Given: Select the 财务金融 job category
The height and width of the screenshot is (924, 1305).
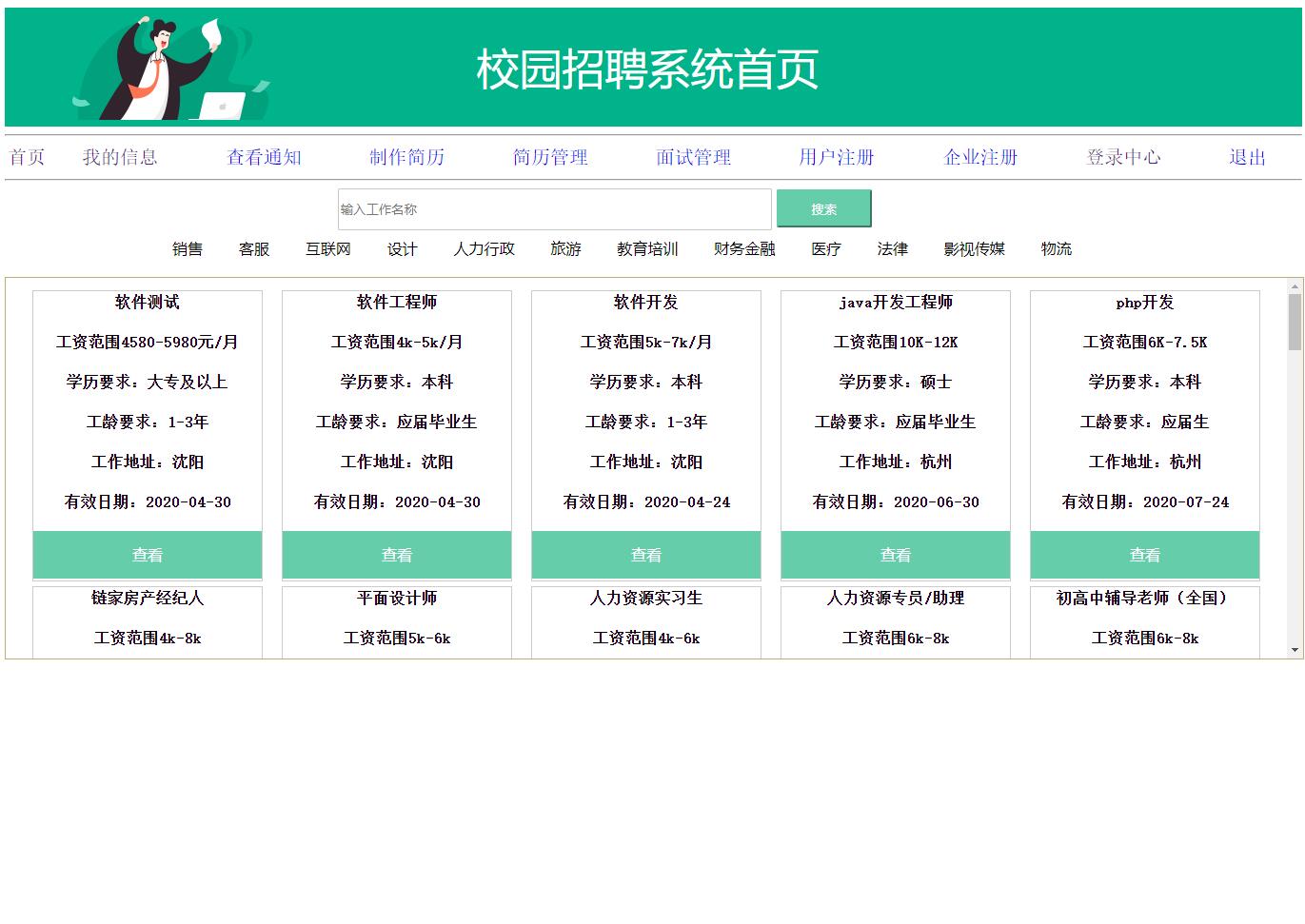Looking at the screenshot, I should point(743,248).
